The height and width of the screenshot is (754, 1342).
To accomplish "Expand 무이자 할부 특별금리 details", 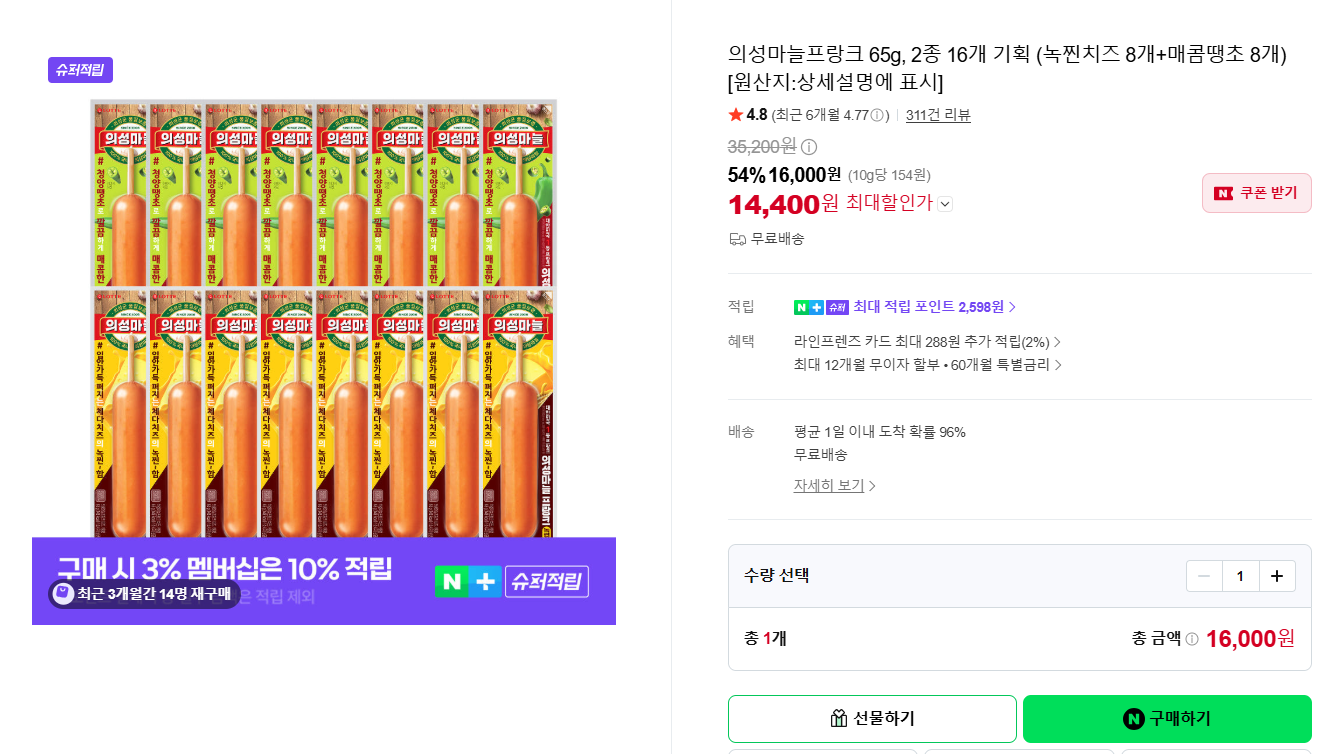I will (x=928, y=365).
